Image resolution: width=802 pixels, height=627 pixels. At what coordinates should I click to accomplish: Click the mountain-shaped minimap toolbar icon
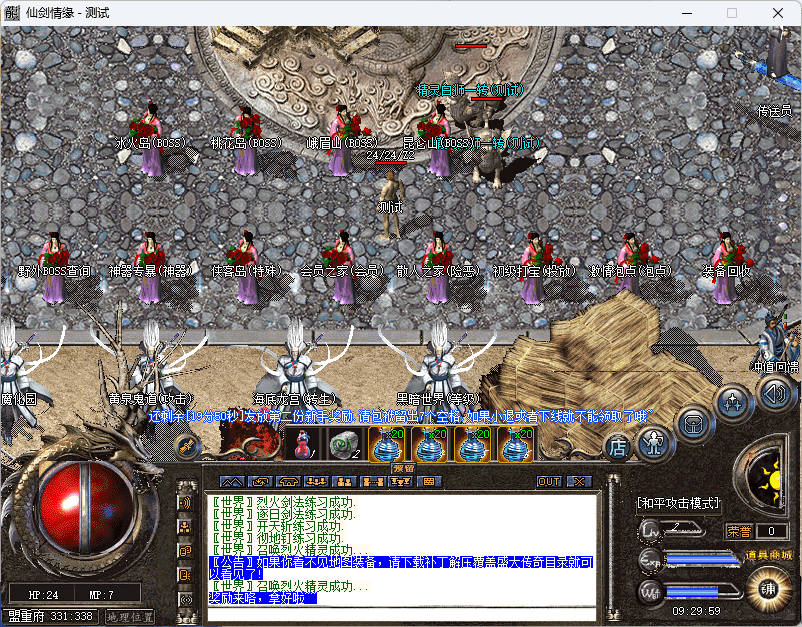coord(232,482)
